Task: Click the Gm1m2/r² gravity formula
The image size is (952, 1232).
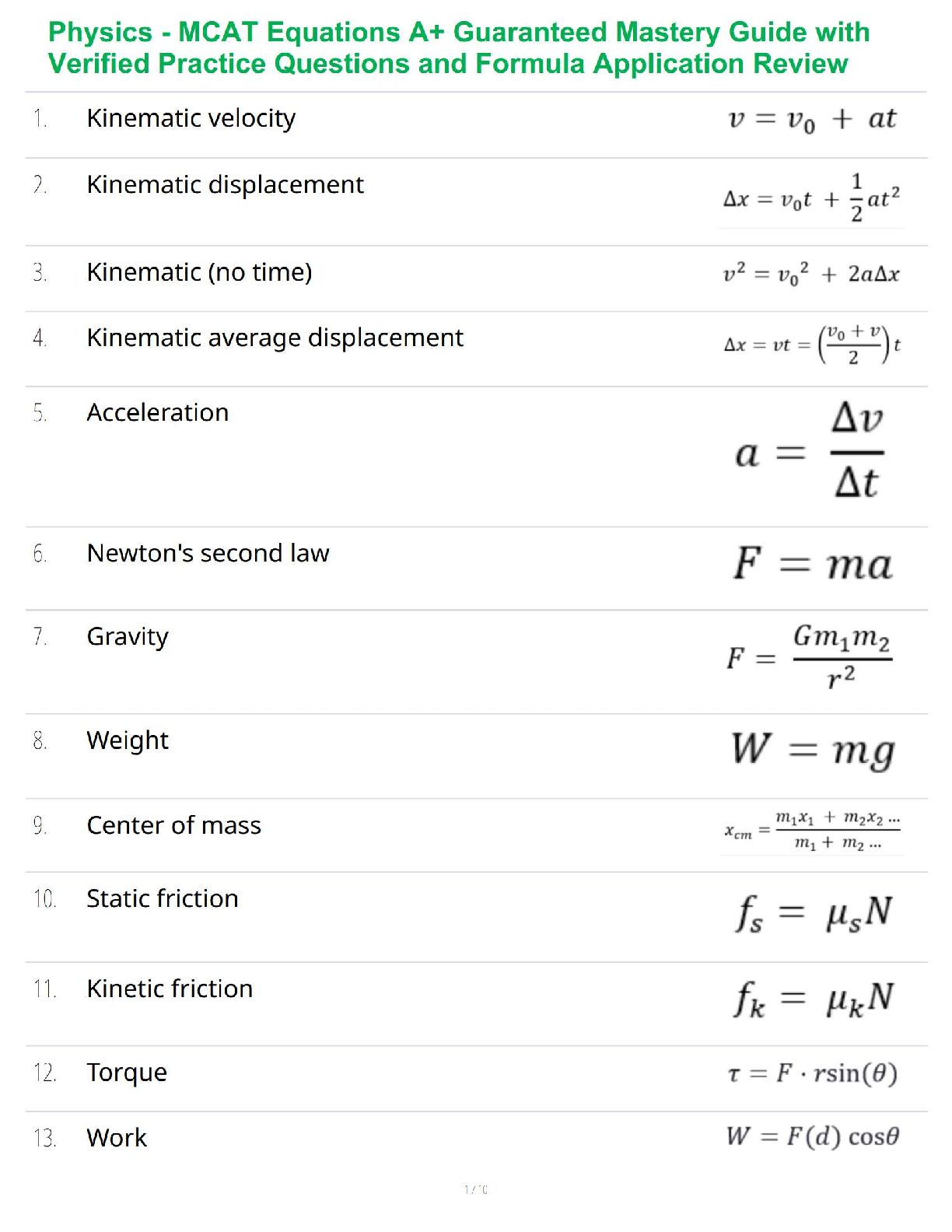Action: (810, 658)
